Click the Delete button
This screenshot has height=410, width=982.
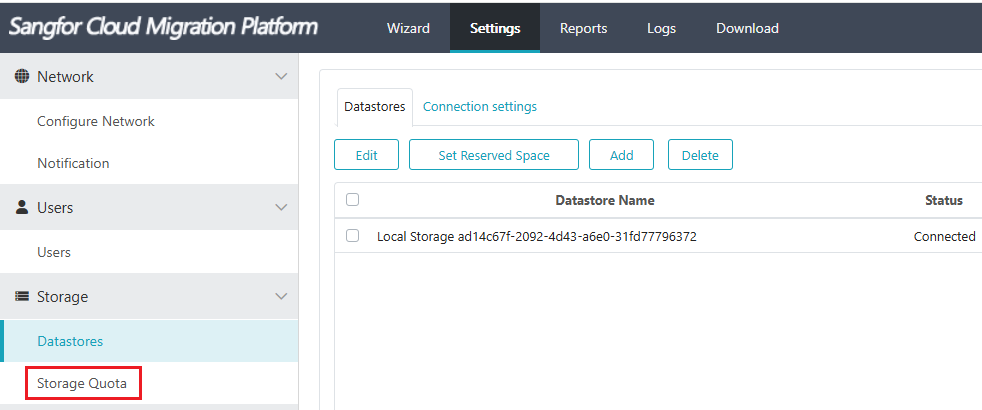click(x=700, y=155)
